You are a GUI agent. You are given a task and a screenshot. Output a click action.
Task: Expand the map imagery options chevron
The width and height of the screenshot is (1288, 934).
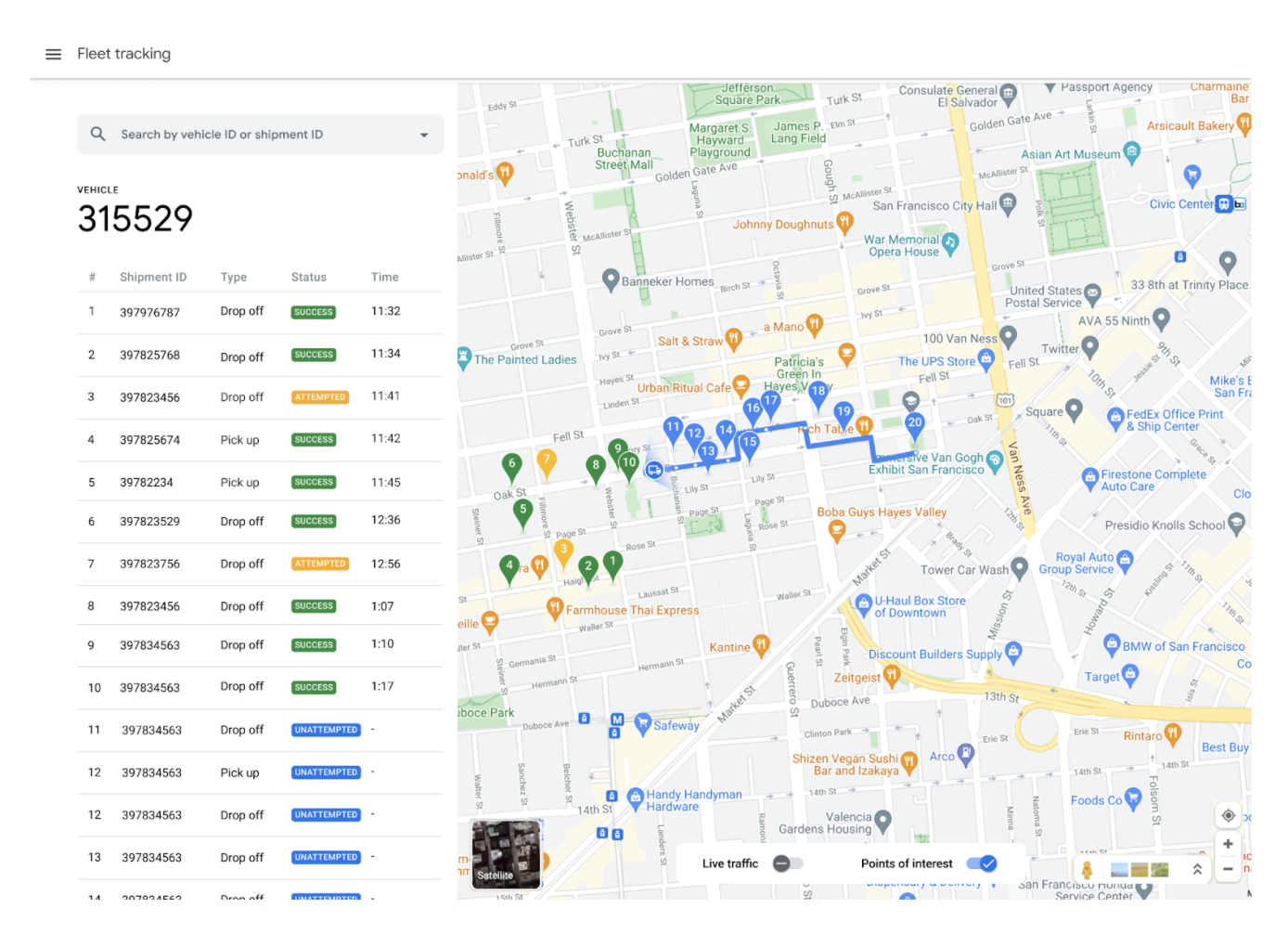pyautogui.click(x=1197, y=870)
